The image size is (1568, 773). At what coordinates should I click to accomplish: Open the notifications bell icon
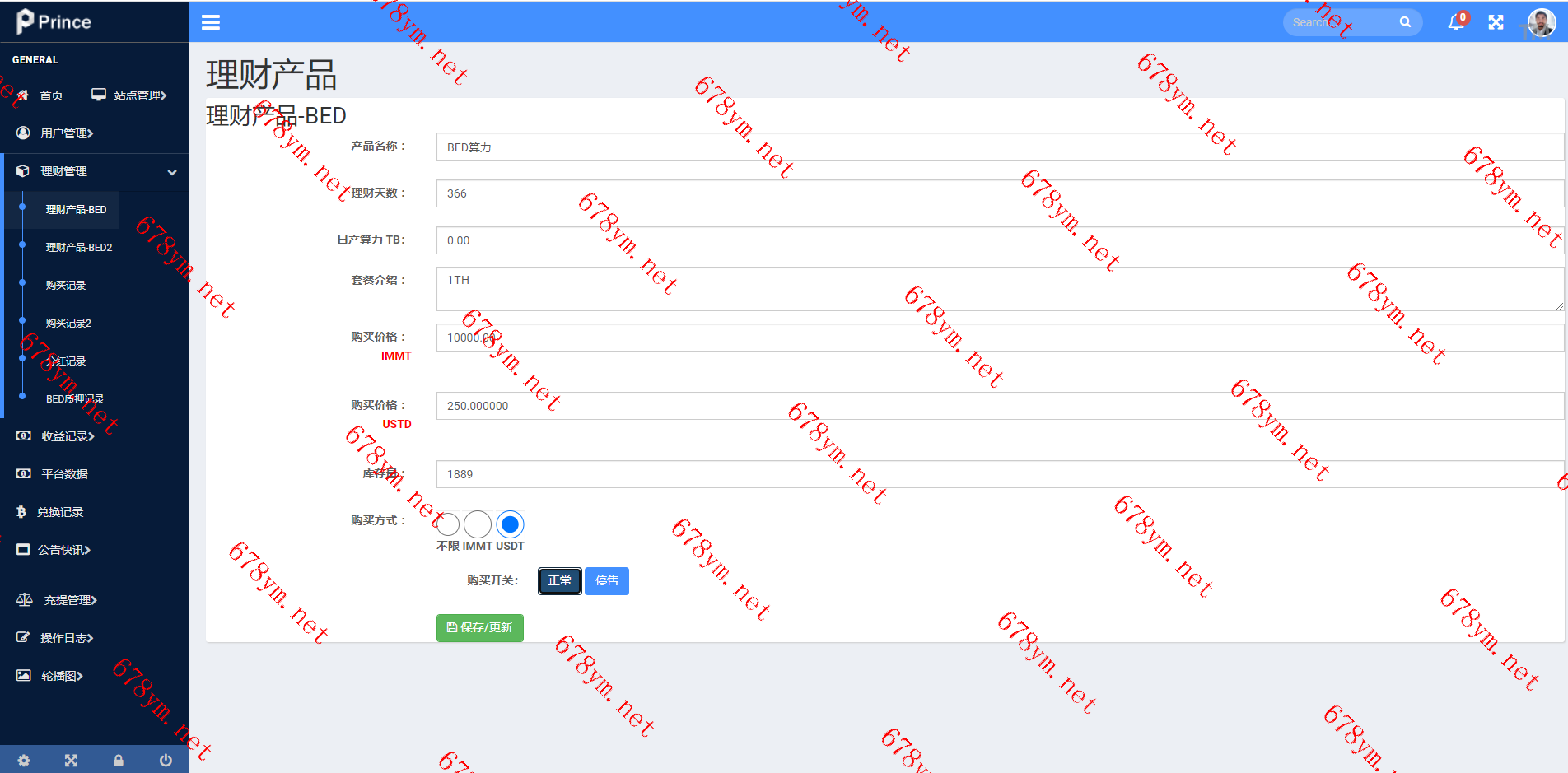[1456, 22]
